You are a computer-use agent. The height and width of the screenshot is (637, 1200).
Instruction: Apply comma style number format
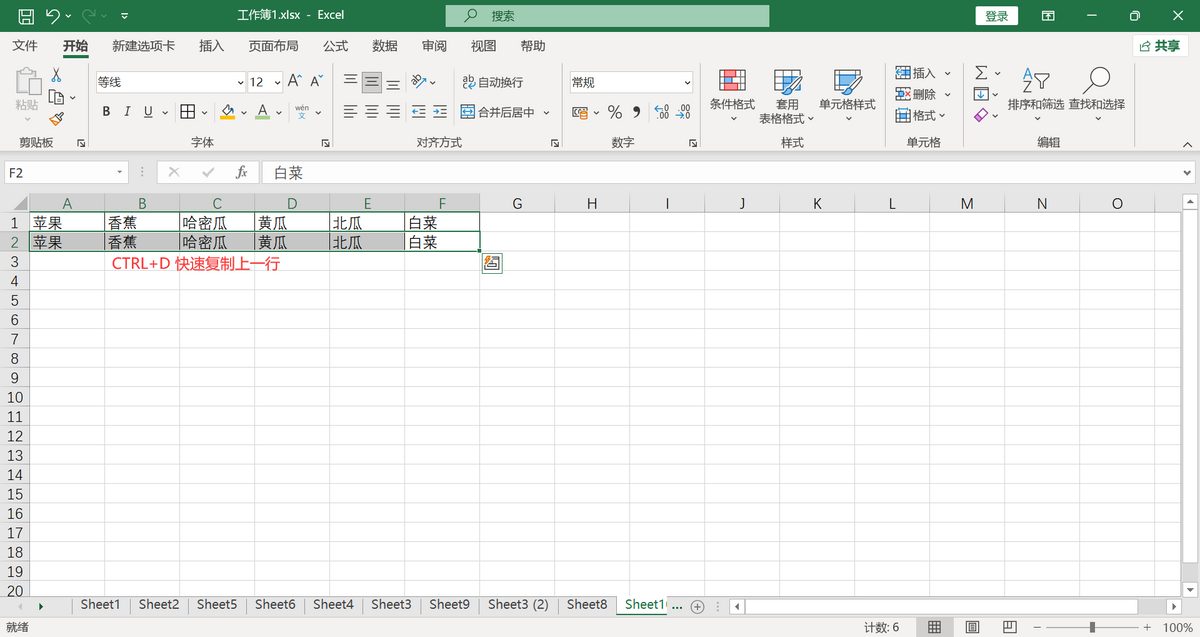(635, 112)
